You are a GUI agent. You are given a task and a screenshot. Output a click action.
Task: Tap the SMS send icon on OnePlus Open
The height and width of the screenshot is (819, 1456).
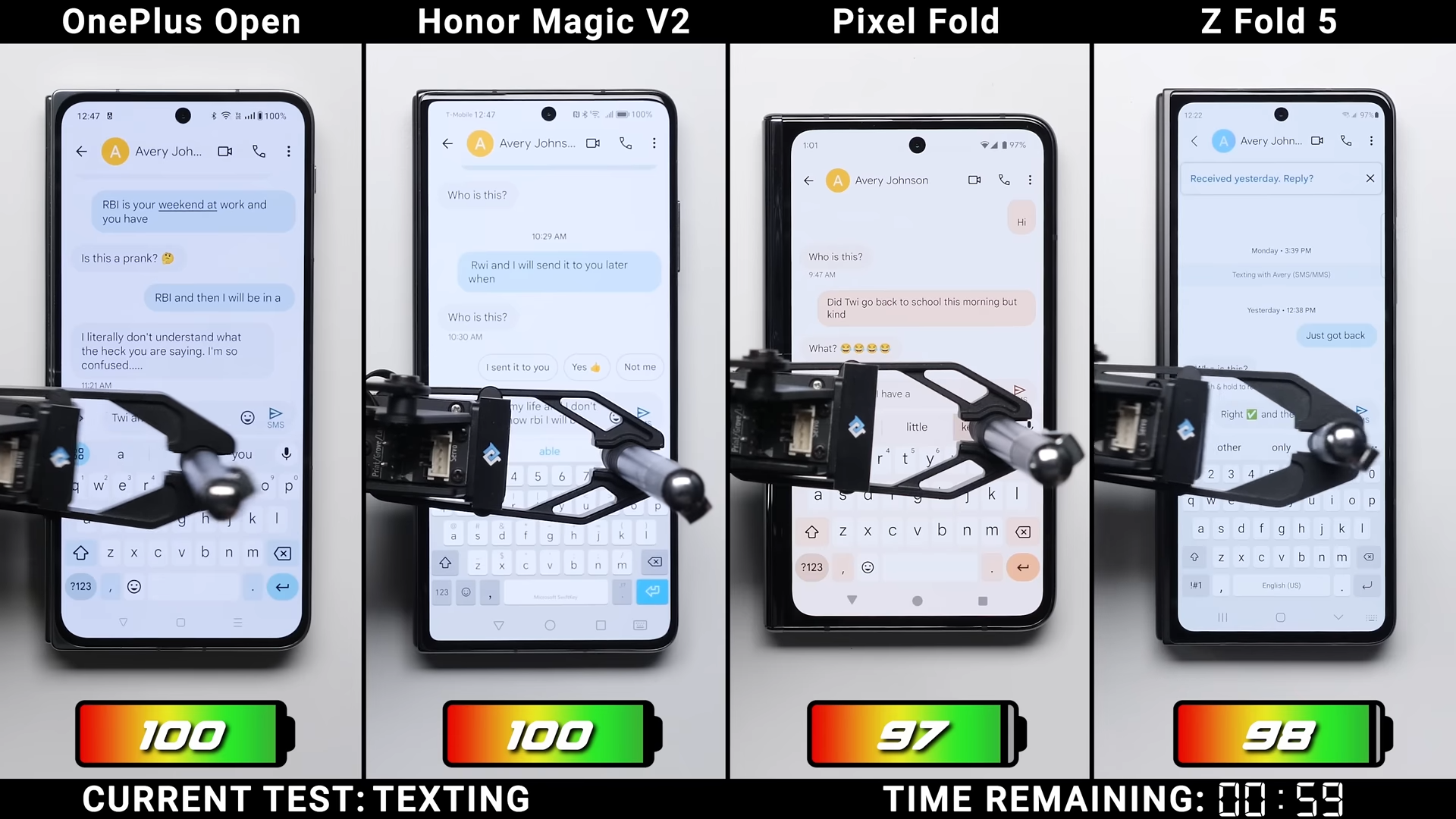click(x=276, y=417)
